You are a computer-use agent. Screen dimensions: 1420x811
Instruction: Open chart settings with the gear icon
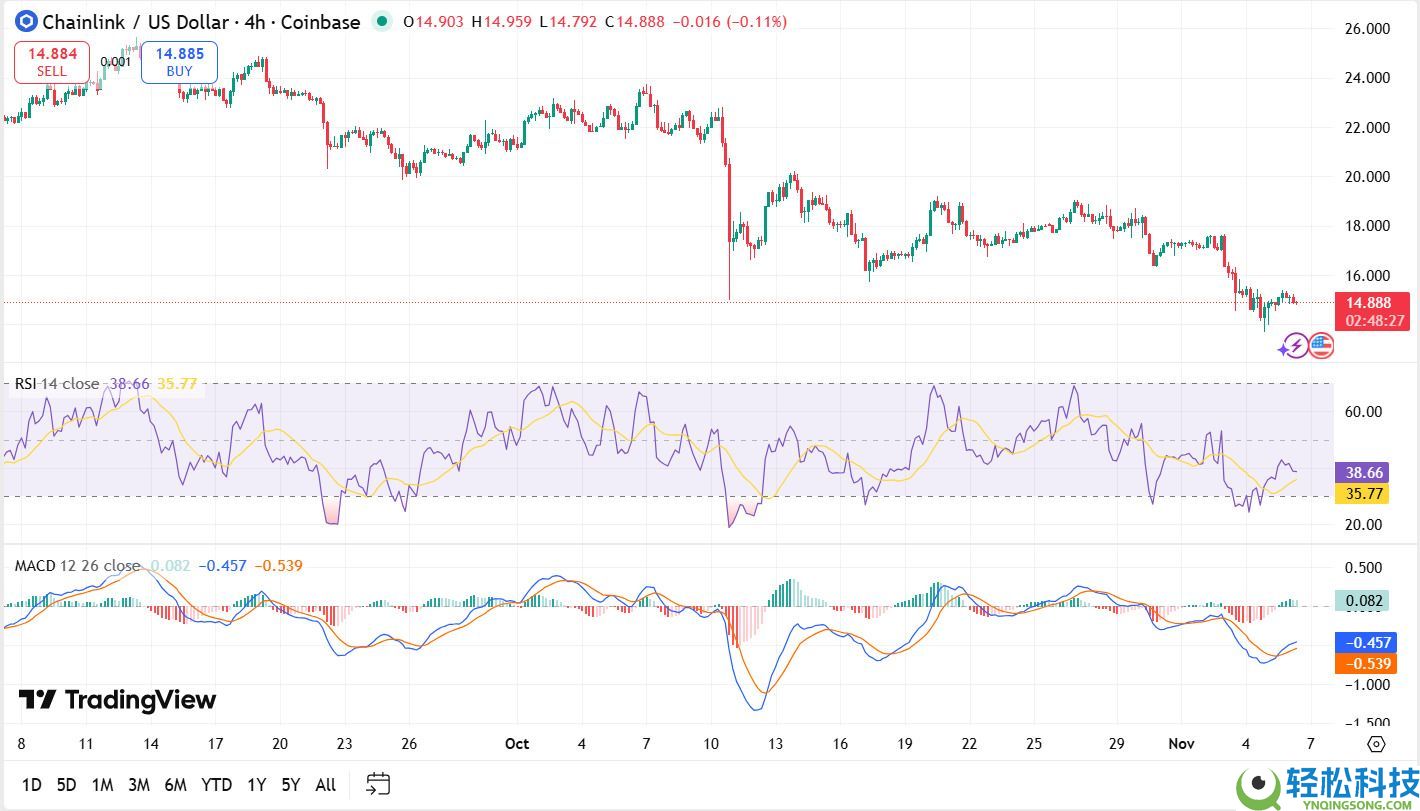[x=1376, y=744]
